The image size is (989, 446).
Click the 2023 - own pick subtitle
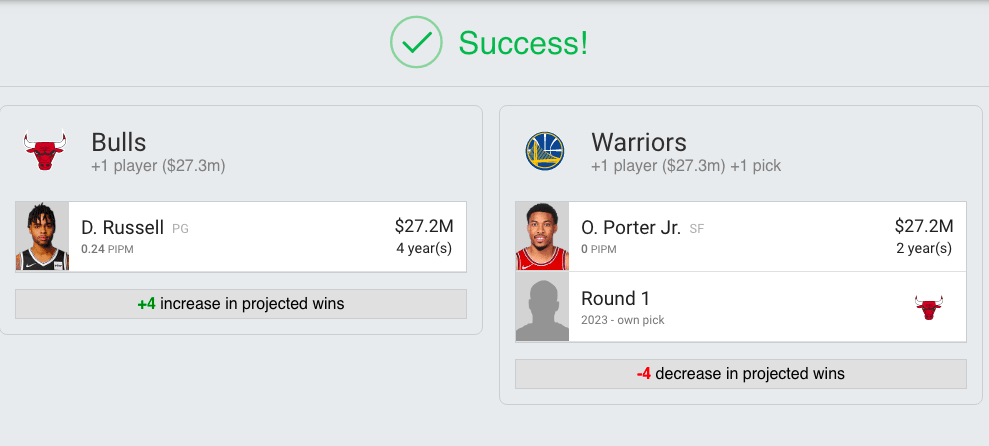pyautogui.click(x=623, y=320)
